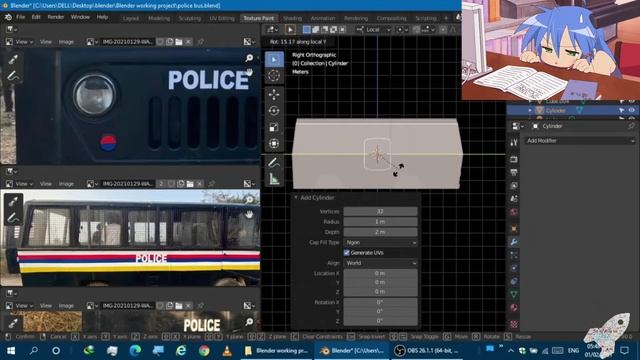Toggle the Generate UVs checkbox
Viewport: 640px width, 360px height.
click(347, 253)
